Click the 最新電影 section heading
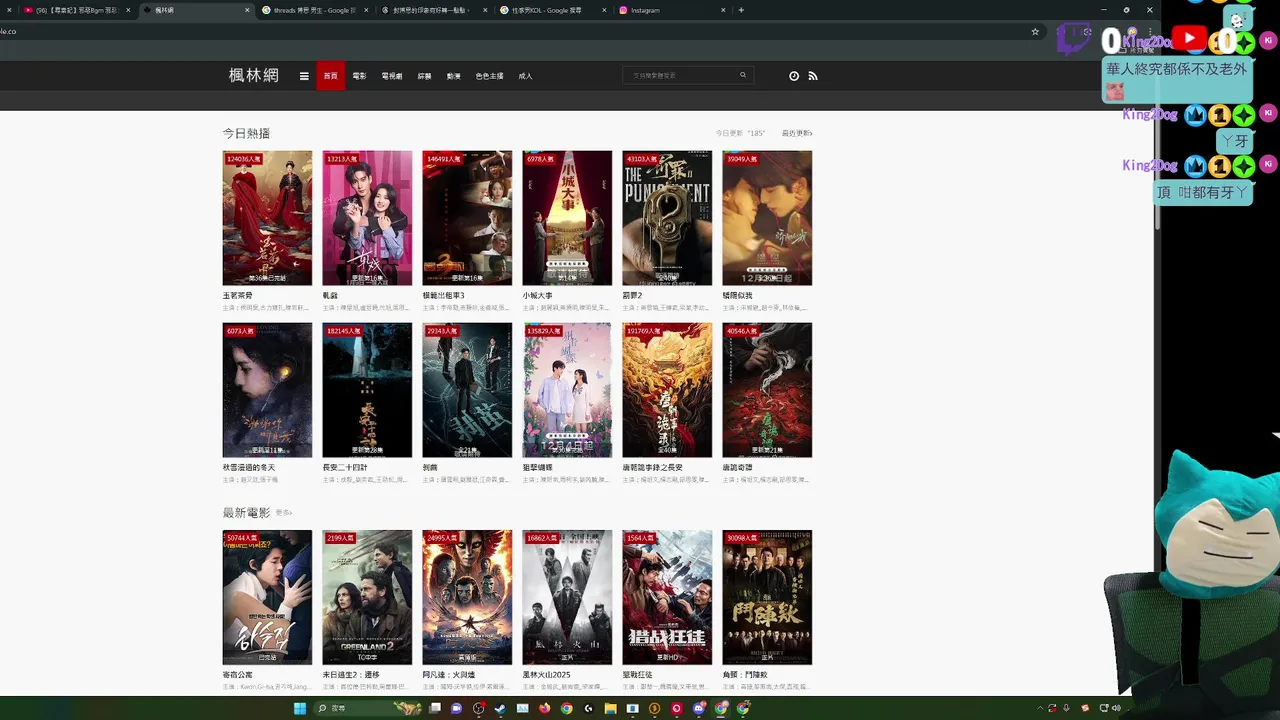The width and height of the screenshot is (1280, 720). 246,513
